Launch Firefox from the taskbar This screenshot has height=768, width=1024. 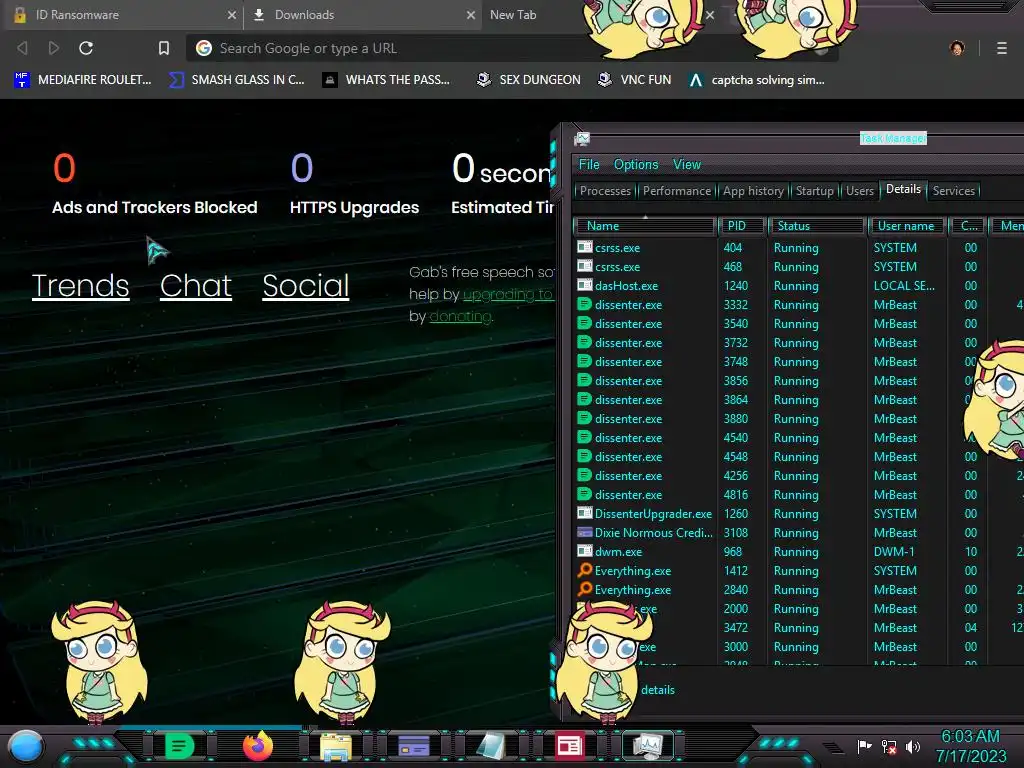258,746
